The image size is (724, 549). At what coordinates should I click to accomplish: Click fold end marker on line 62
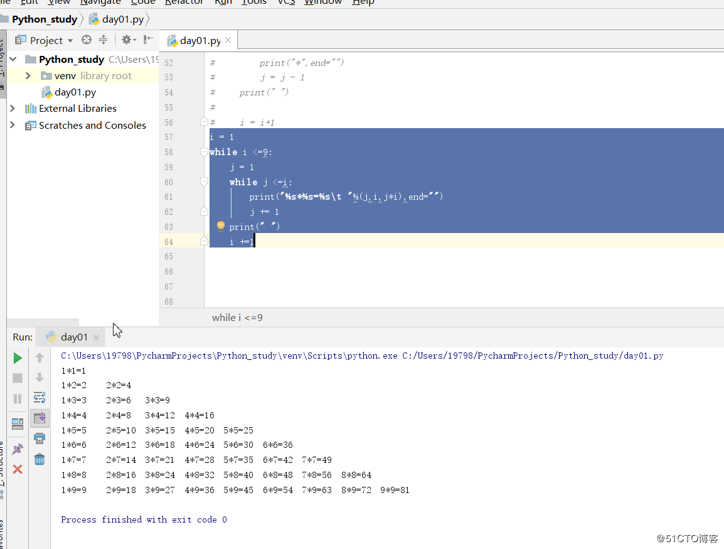pos(204,211)
